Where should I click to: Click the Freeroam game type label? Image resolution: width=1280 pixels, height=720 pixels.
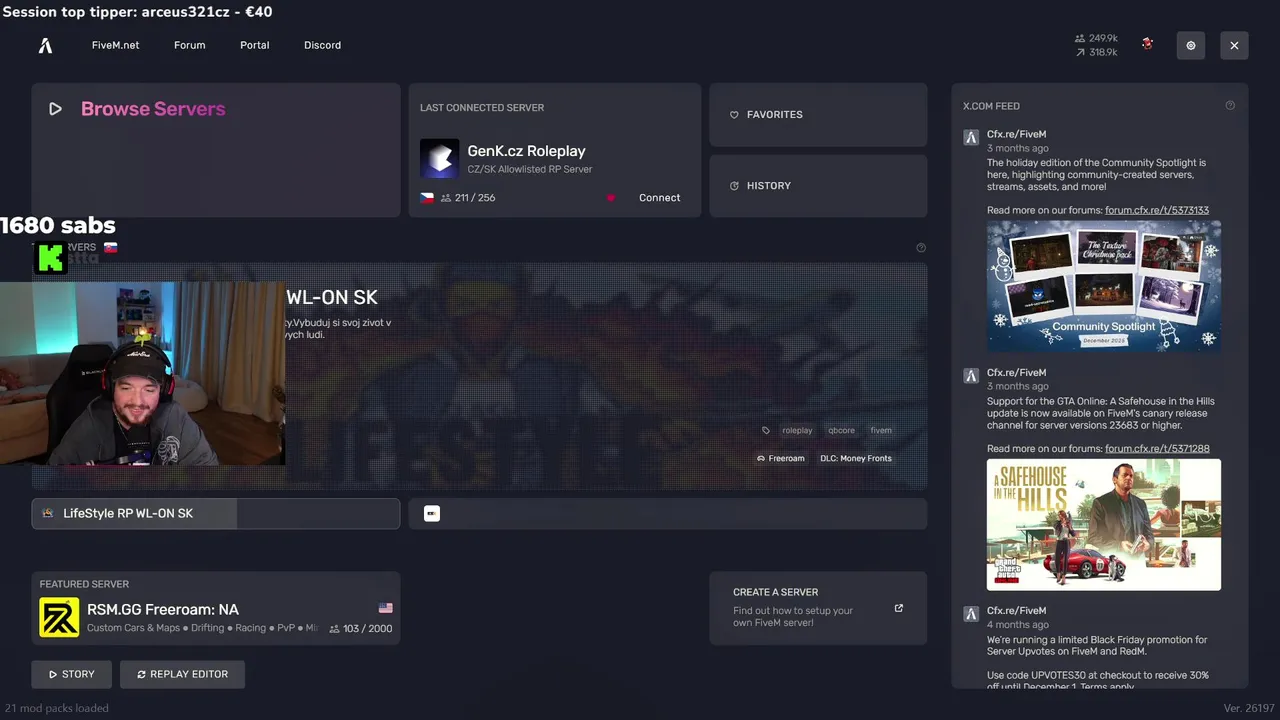point(781,459)
